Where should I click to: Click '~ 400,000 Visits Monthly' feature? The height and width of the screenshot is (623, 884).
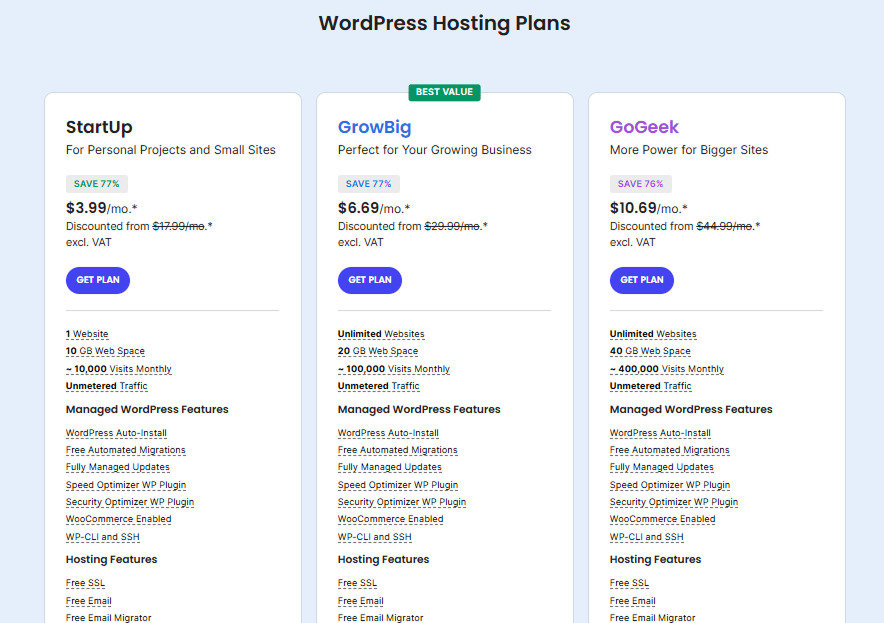666,369
